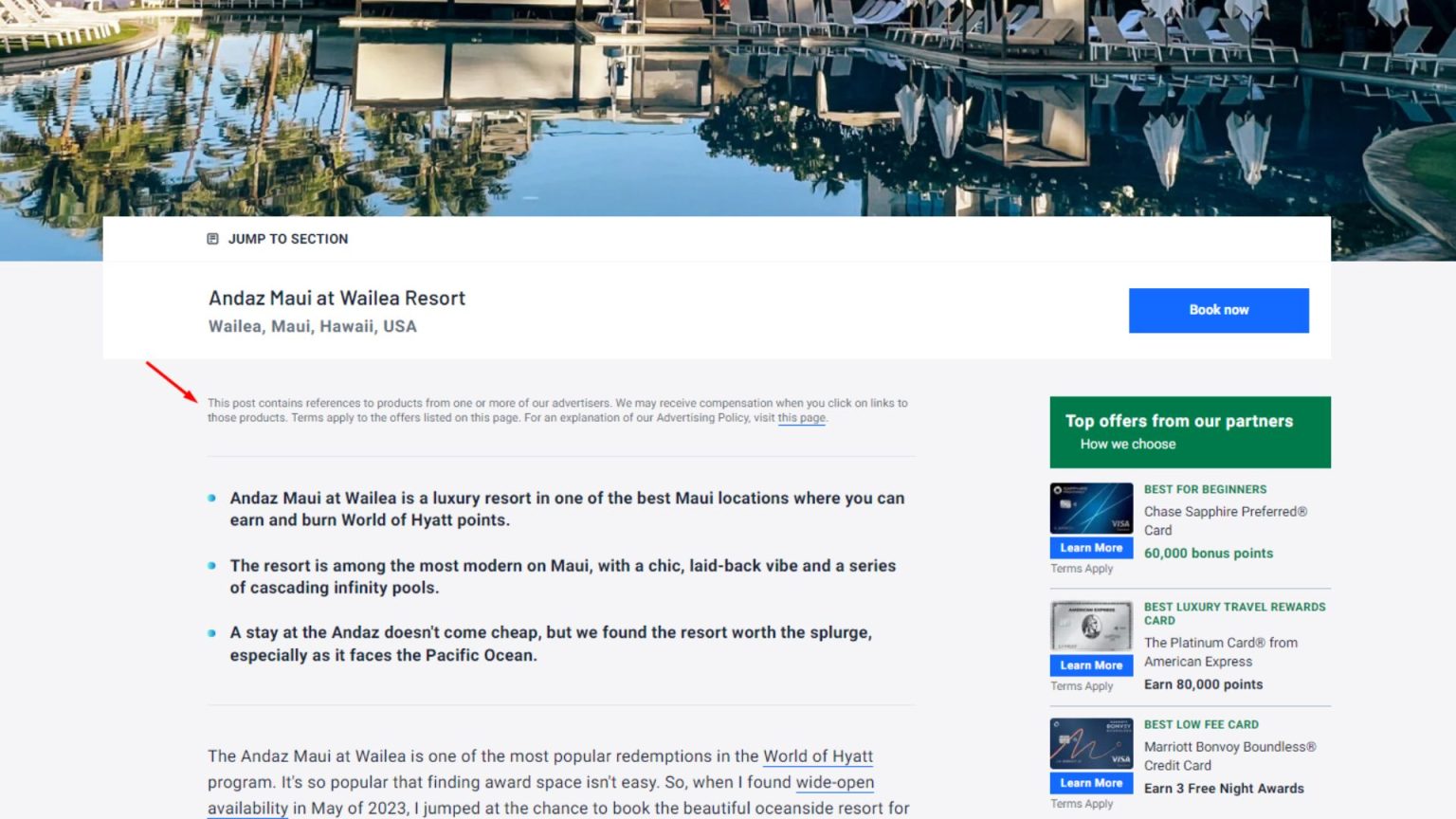Open Terms Apply below the Chase Sapphire card
The height and width of the screenshot is (819, 1456).
click(1082, 569)
